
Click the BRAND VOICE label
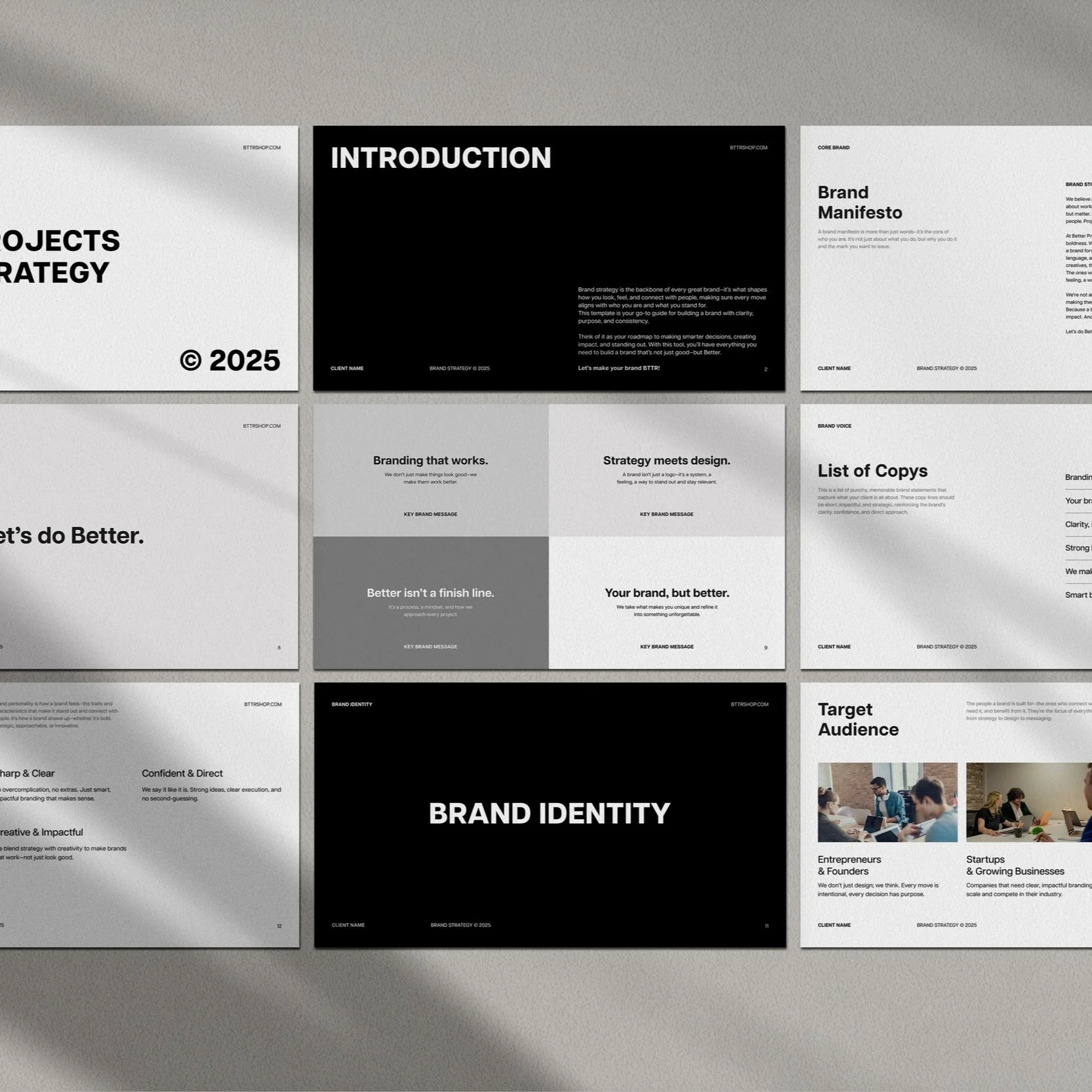(x=834, y=426)
